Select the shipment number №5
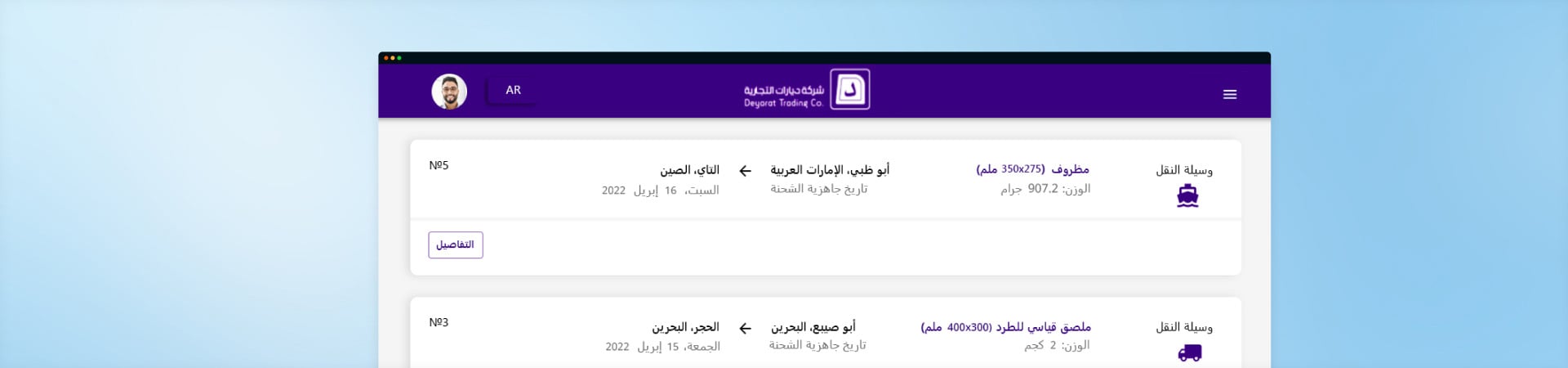1568x368 pixels. coord(439,165)
